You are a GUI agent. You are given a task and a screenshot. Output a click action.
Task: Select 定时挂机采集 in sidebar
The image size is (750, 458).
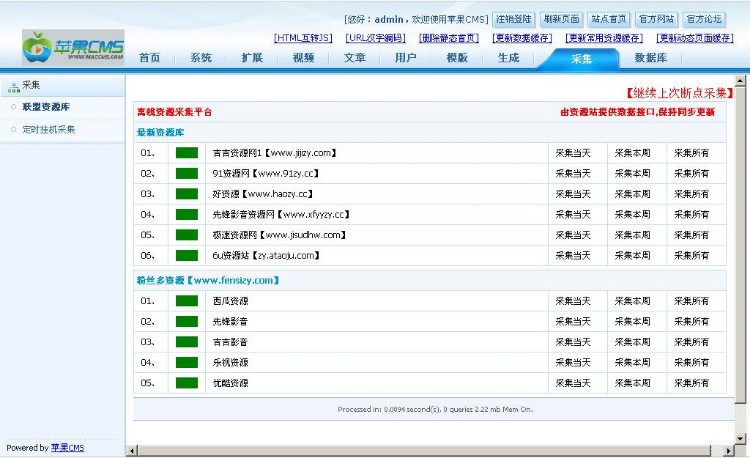48,130
